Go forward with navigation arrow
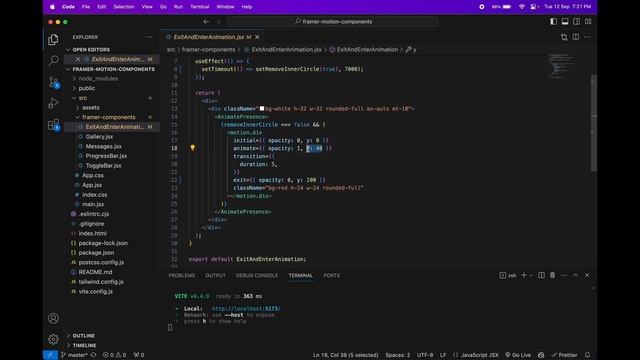This screenshot has height=360, width=640. click(218, 22)
